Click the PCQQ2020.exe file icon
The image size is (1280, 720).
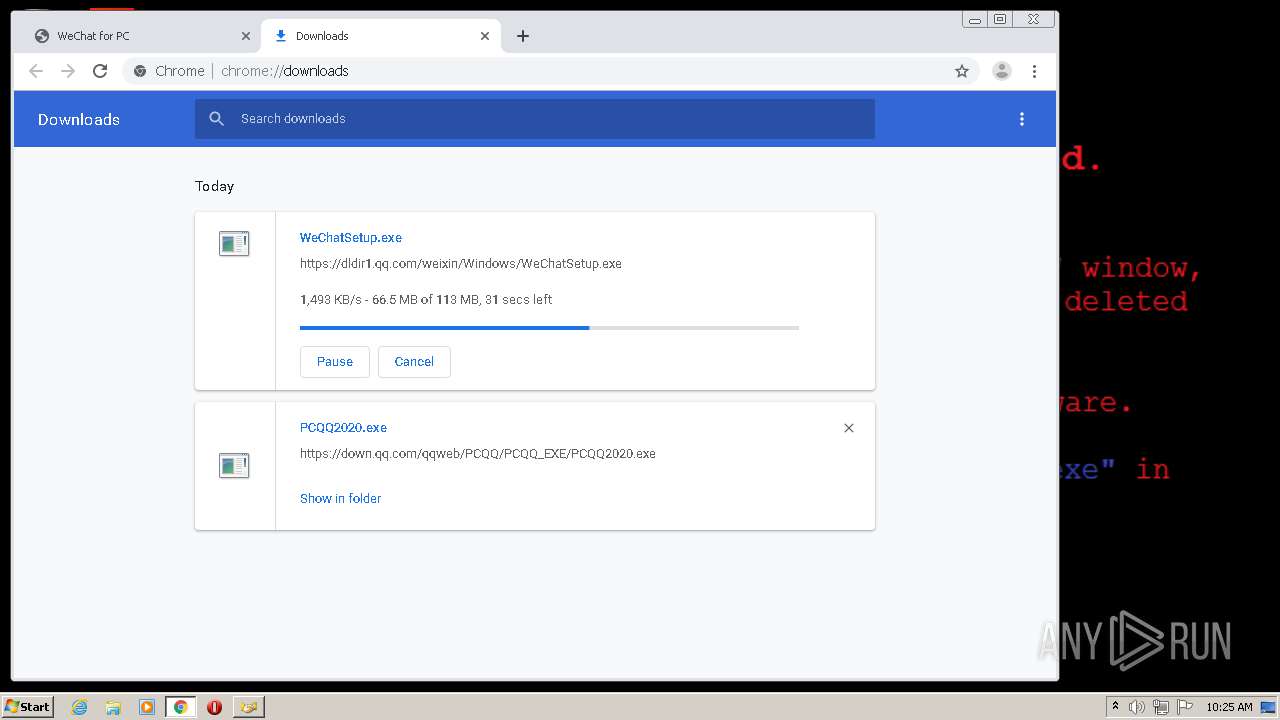click(x=234, y=465)
